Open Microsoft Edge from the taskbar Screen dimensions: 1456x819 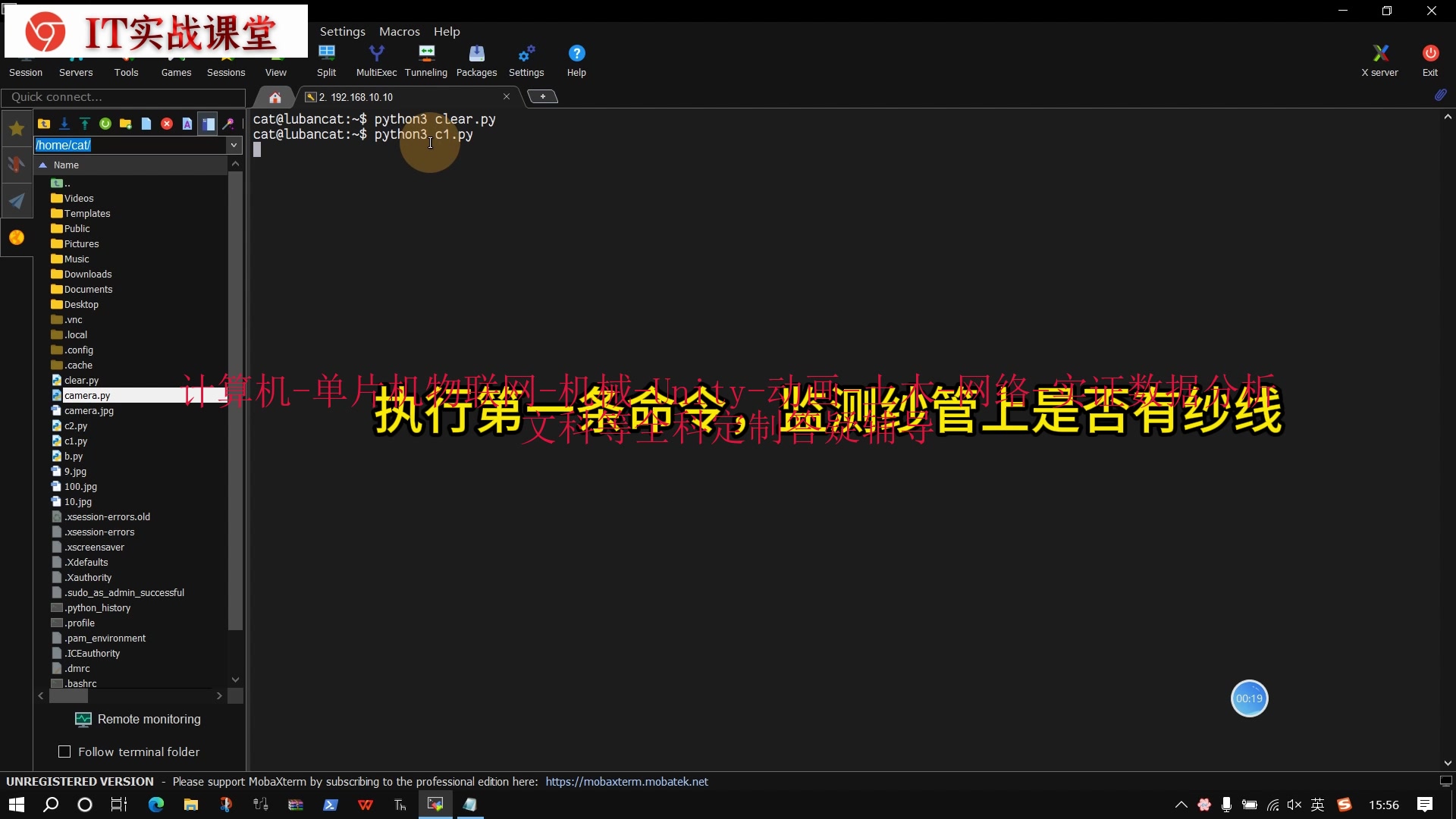[156, 805]
